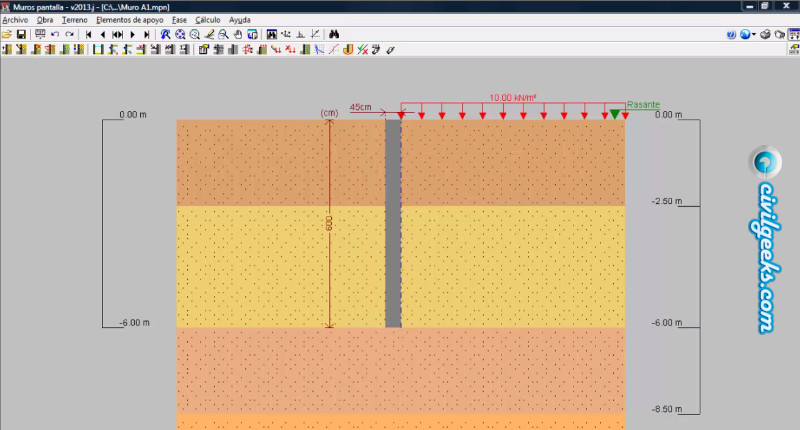
Task: Open a file with the folder icon
Action: click(x=7, y=34)
